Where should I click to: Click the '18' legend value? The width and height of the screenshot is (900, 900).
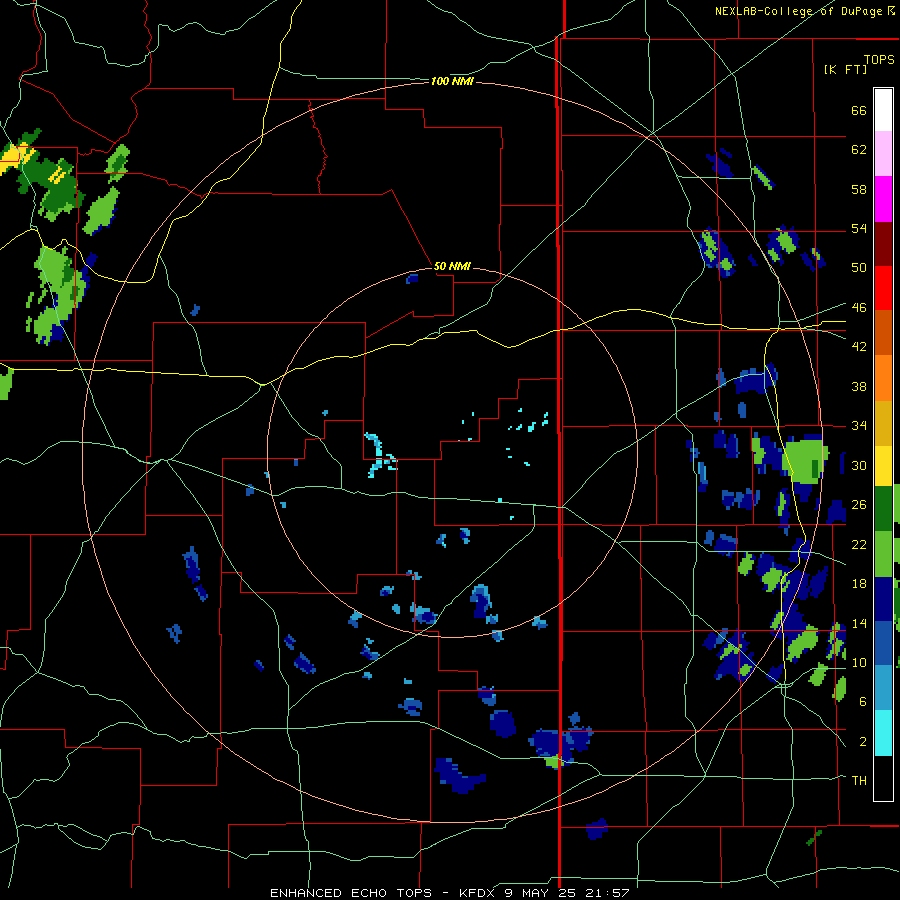[859, 584]
